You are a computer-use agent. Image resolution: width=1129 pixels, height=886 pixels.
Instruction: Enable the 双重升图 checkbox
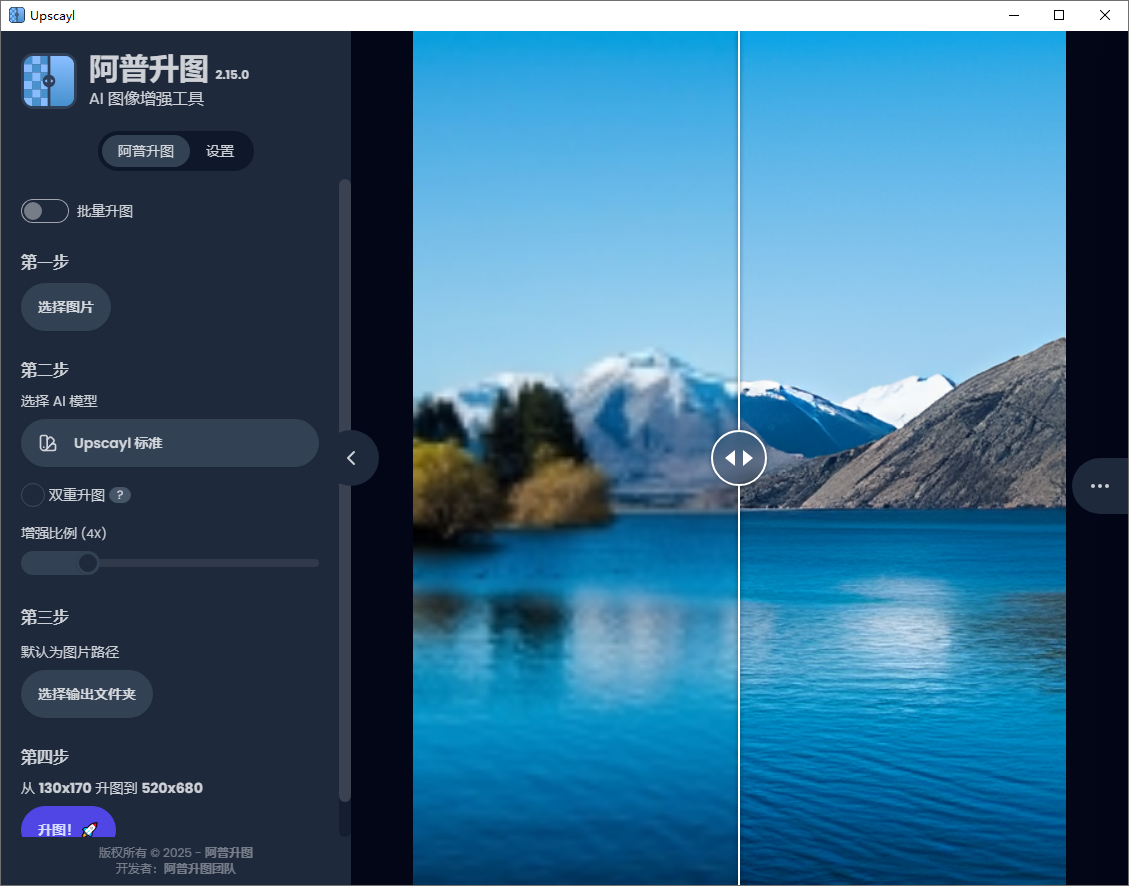[32, 495]
